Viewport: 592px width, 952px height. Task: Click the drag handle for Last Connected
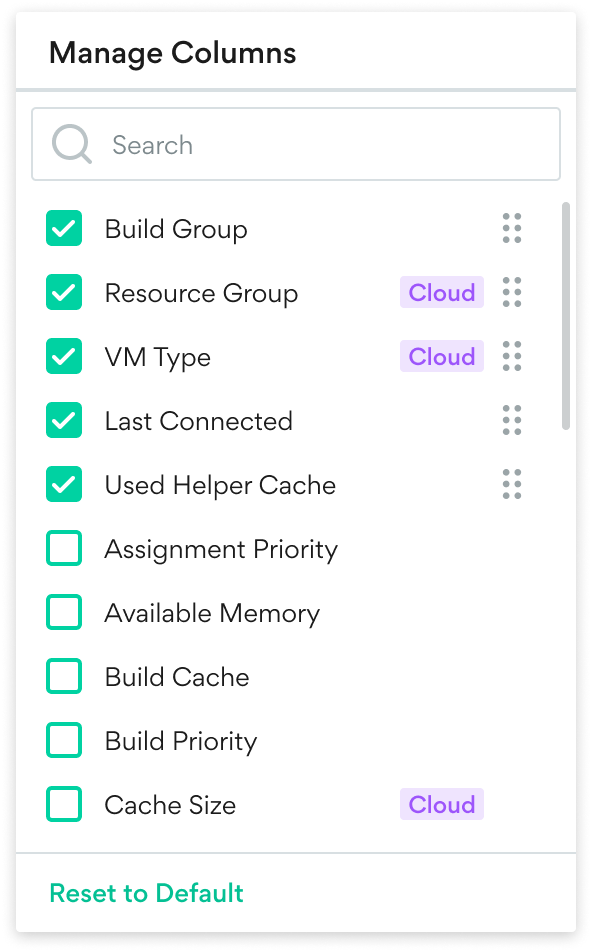coord(512,420)
